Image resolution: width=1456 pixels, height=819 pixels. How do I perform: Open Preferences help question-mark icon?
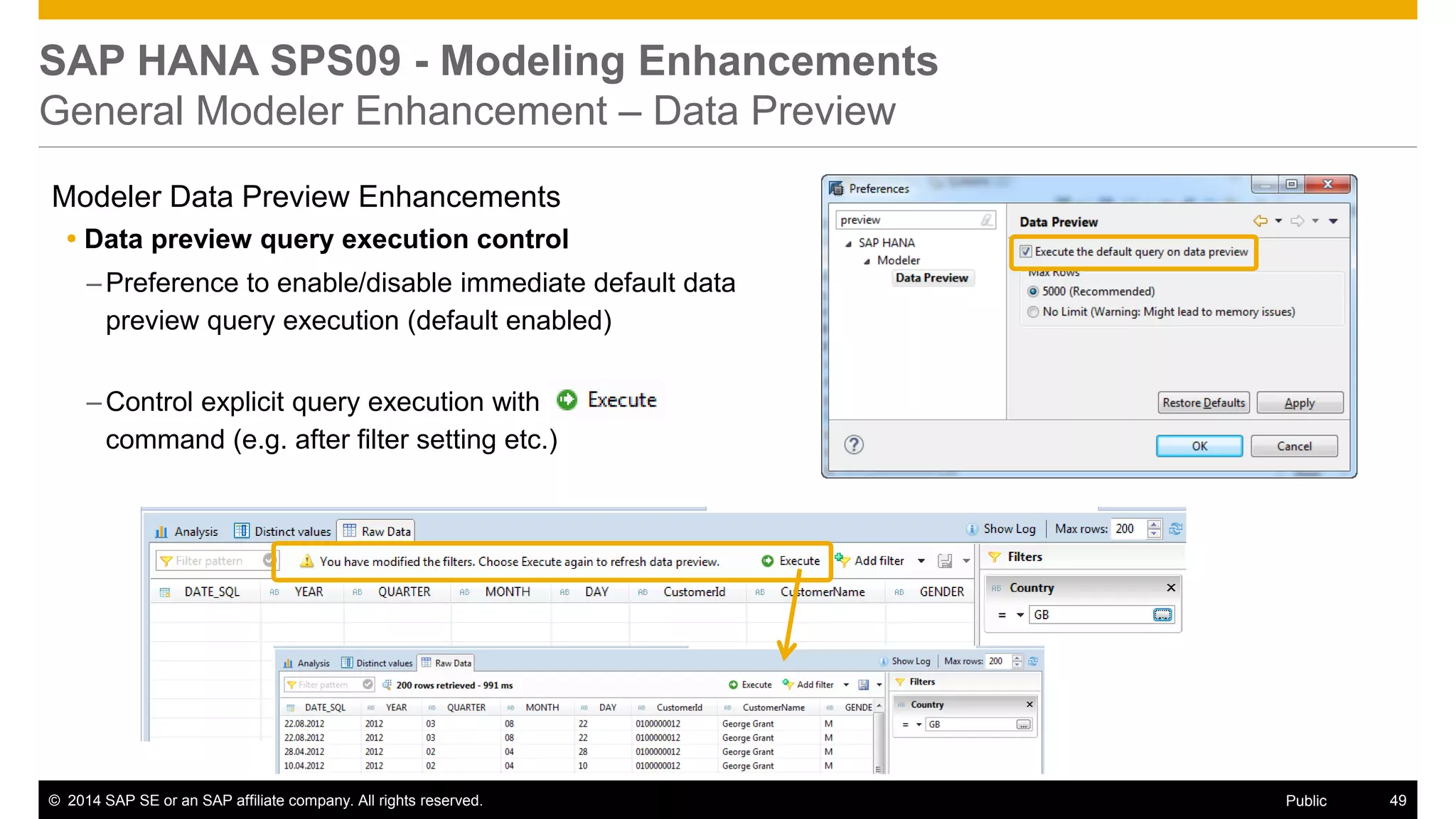pos(854,445)
